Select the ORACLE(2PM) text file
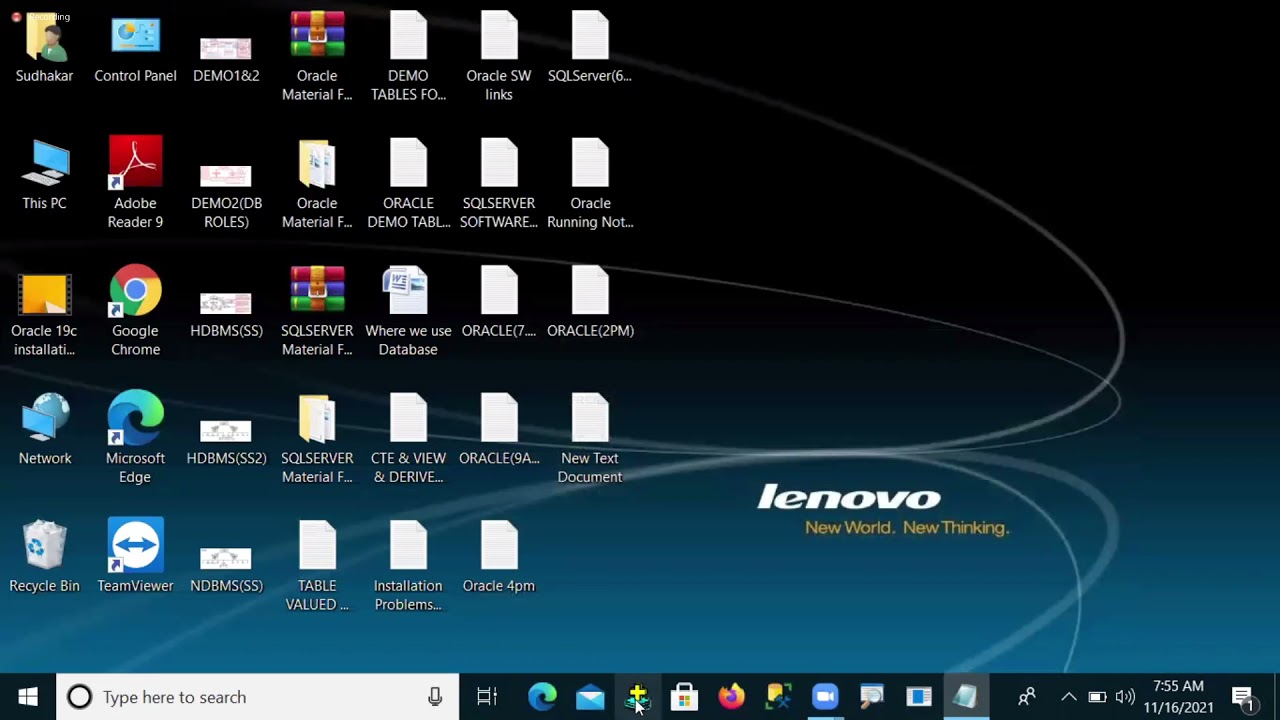The image size is (1280, 720). (590, 303)
